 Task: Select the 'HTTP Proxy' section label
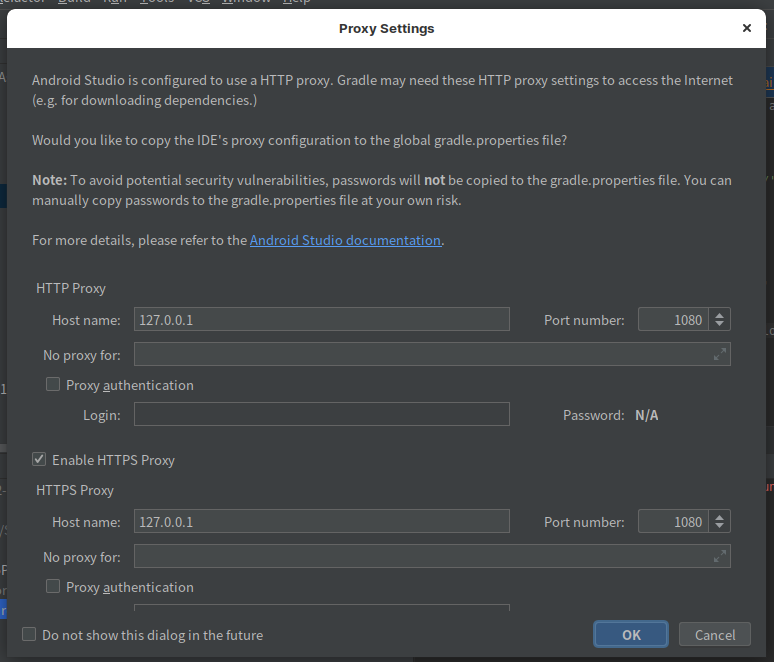(x=71, y=288)
